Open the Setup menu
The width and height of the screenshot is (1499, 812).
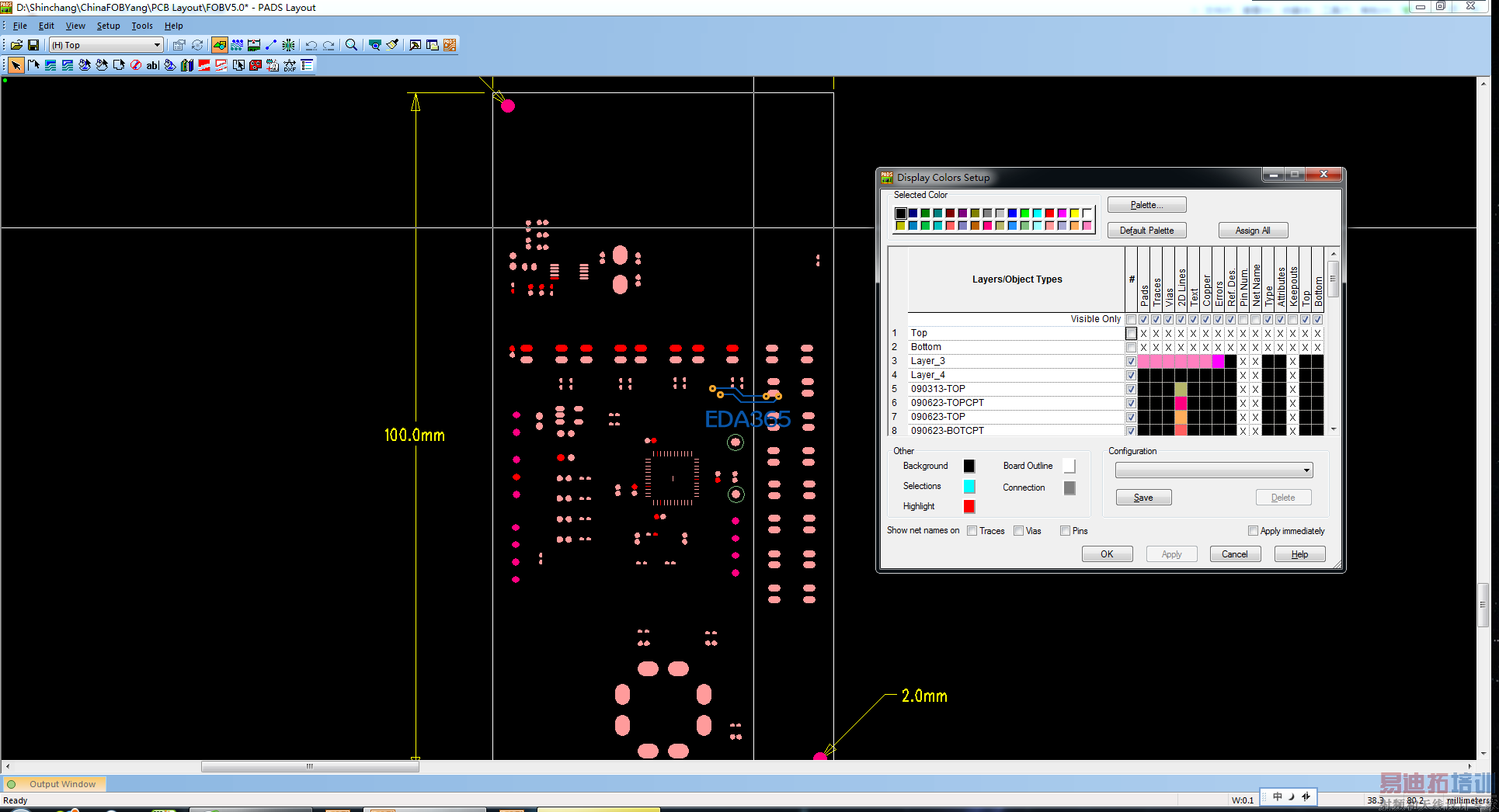[108, 26]
